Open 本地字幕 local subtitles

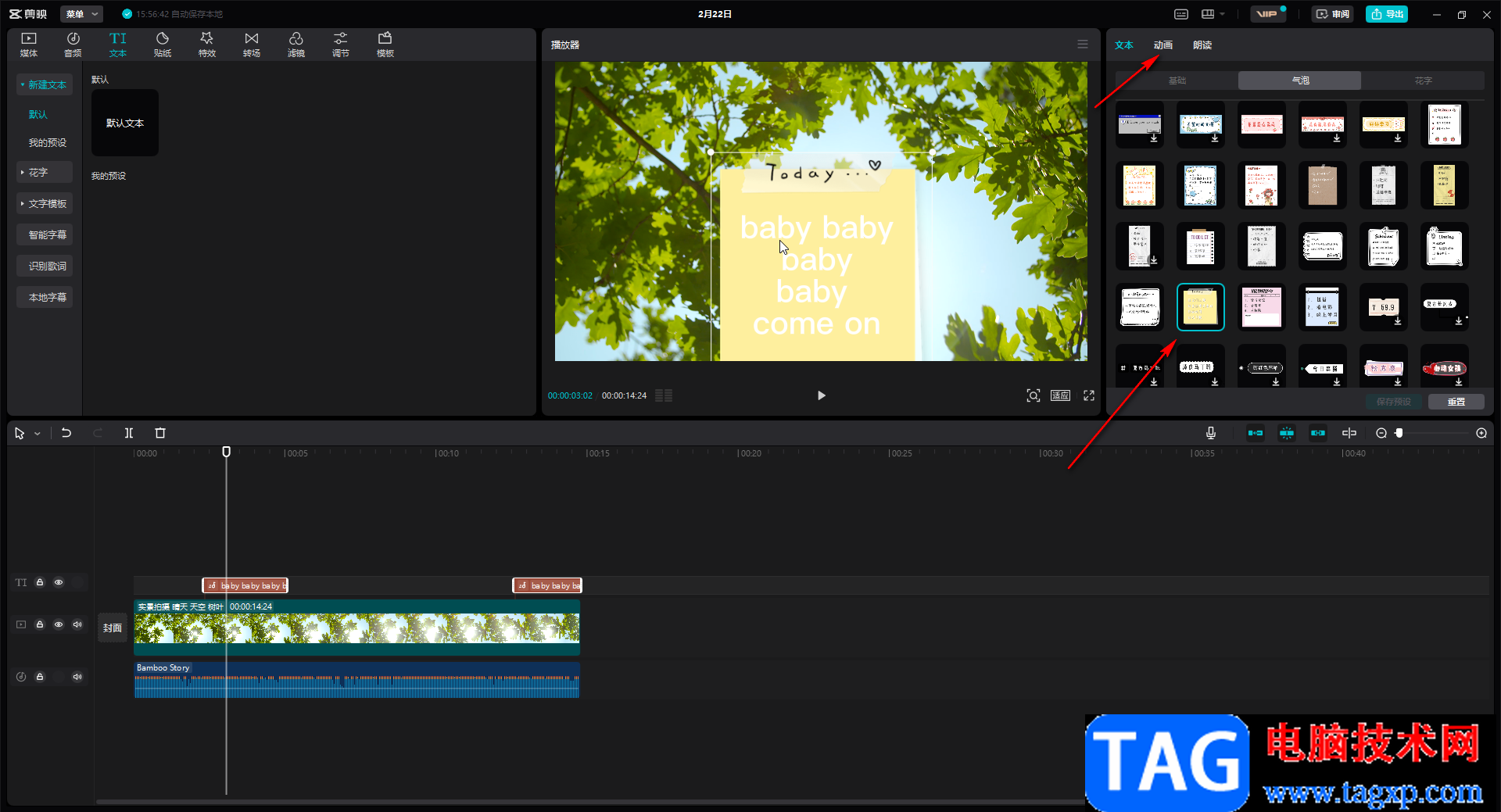click(x=45, y=297)
